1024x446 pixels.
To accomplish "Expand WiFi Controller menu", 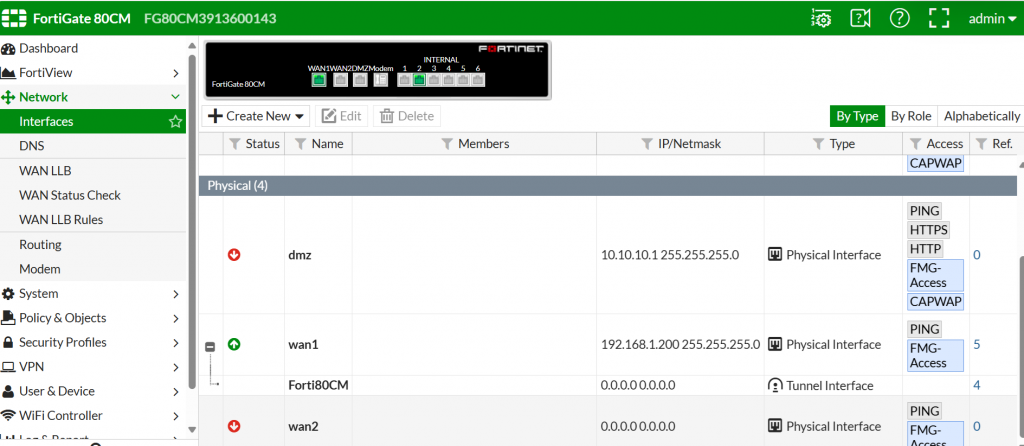I will point(93,416).
